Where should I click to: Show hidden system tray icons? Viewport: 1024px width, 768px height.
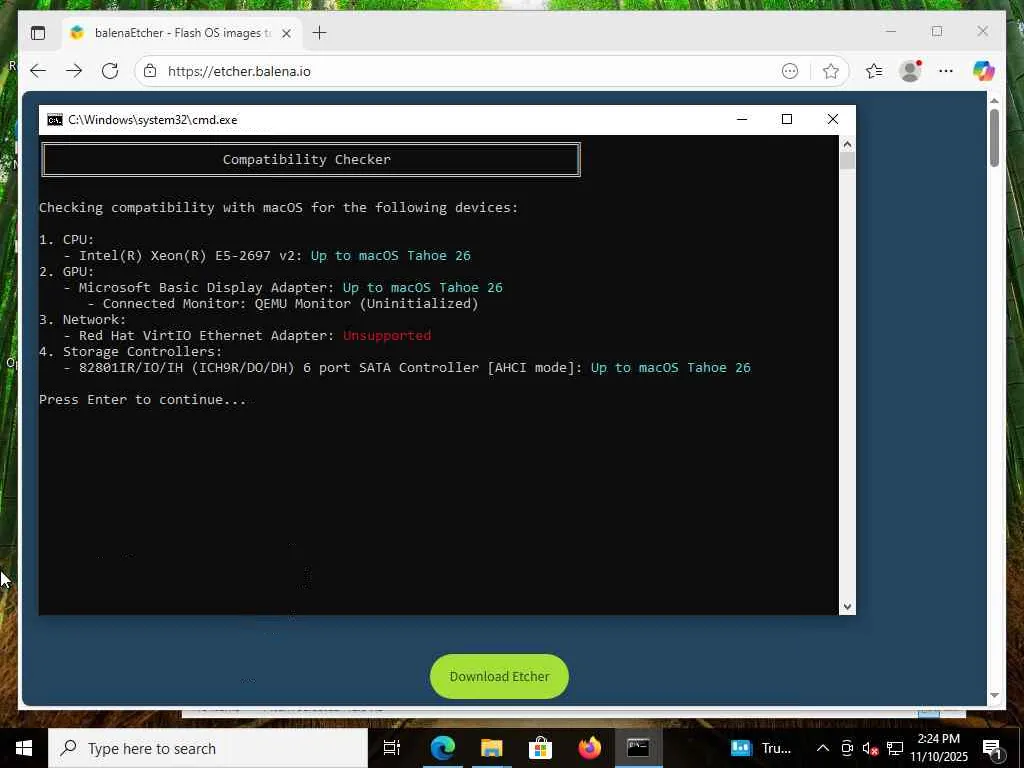823,748
